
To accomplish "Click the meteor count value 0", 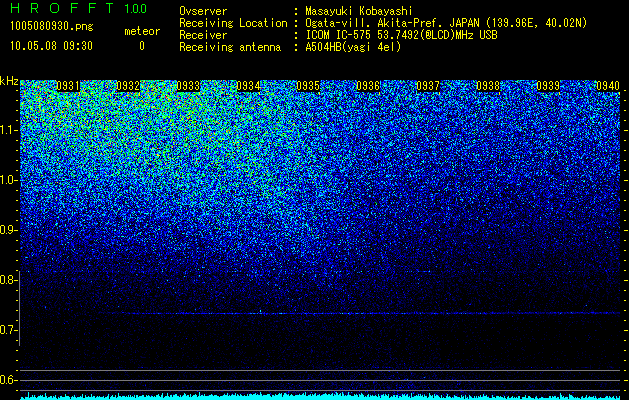I will (142, 46).
